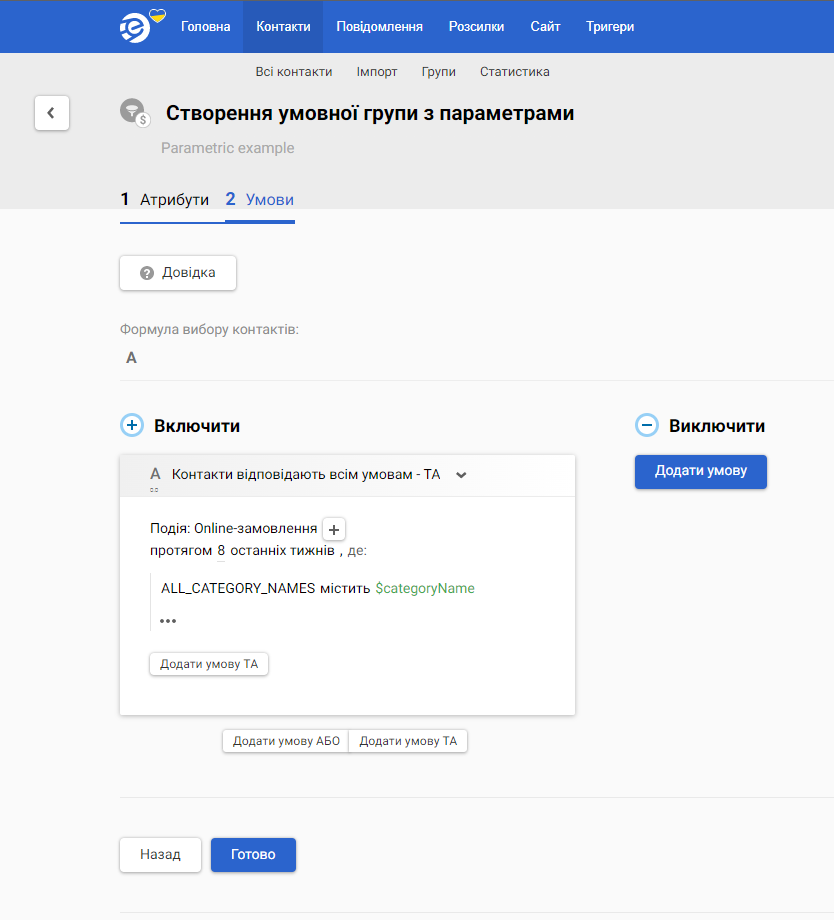Click the Готово button
Image resolution: width=834 pixels, height=920 pixels.
253,854
